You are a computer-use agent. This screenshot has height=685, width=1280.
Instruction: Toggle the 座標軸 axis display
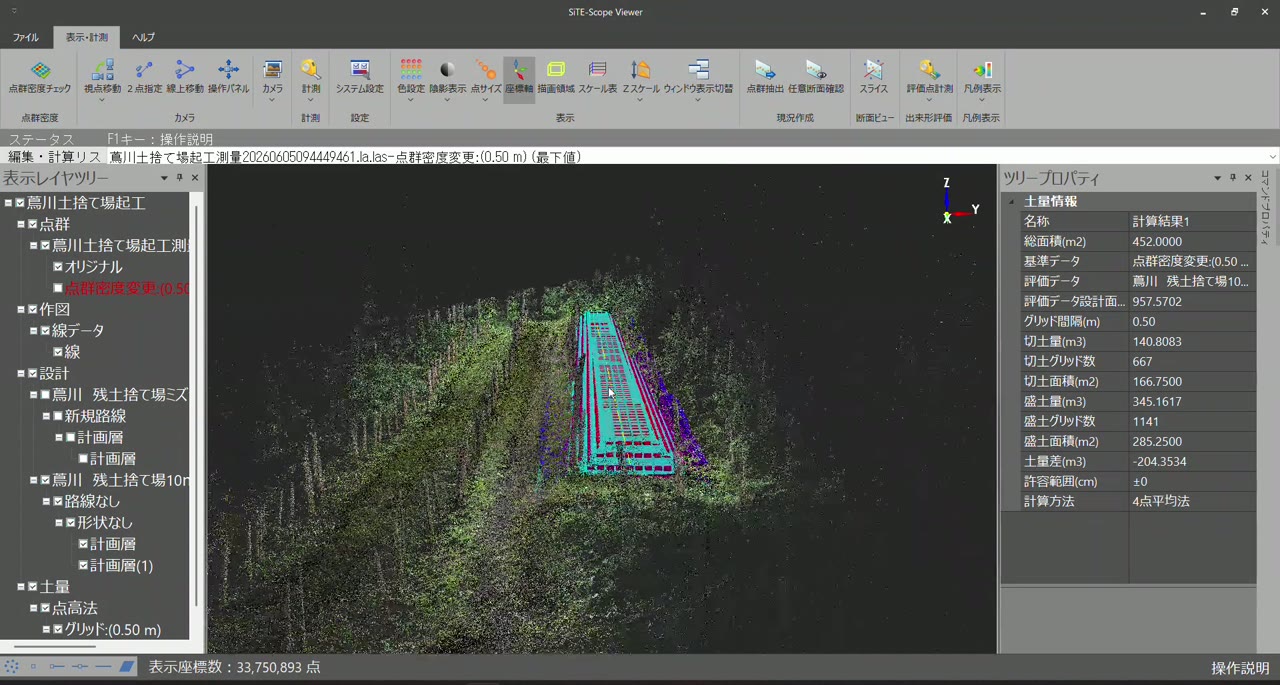coord(519,77)
